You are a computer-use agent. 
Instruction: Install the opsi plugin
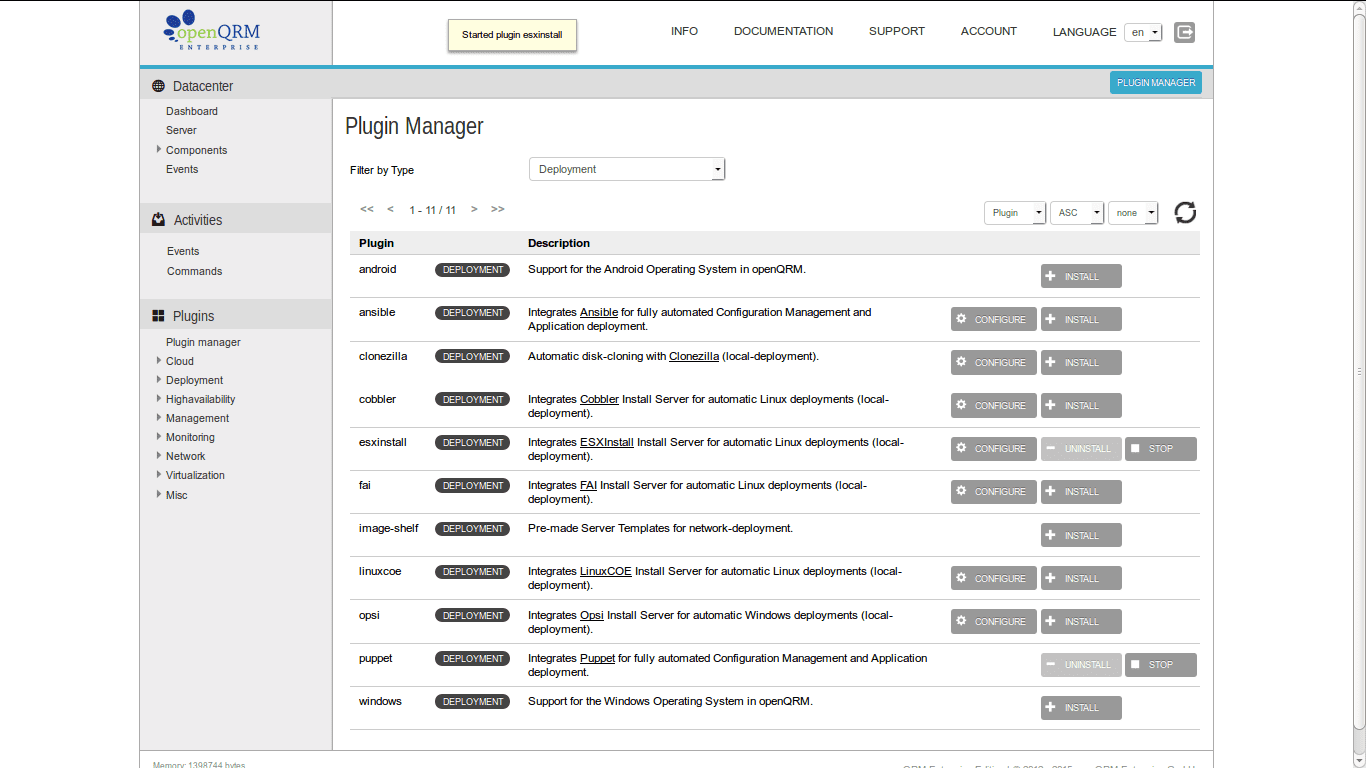point(1081,621)
